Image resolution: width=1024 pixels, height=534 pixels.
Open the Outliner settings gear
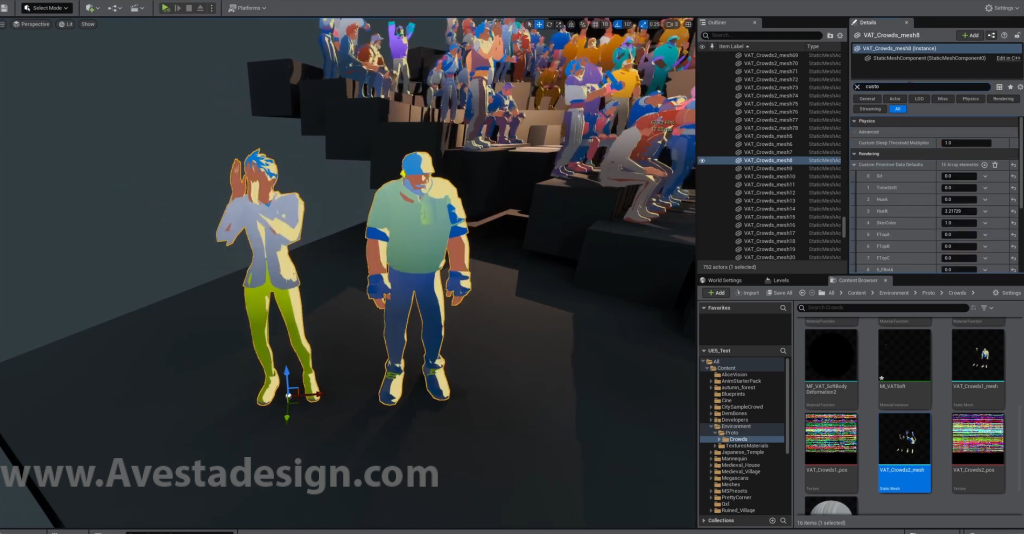click(x=840, y=35)
